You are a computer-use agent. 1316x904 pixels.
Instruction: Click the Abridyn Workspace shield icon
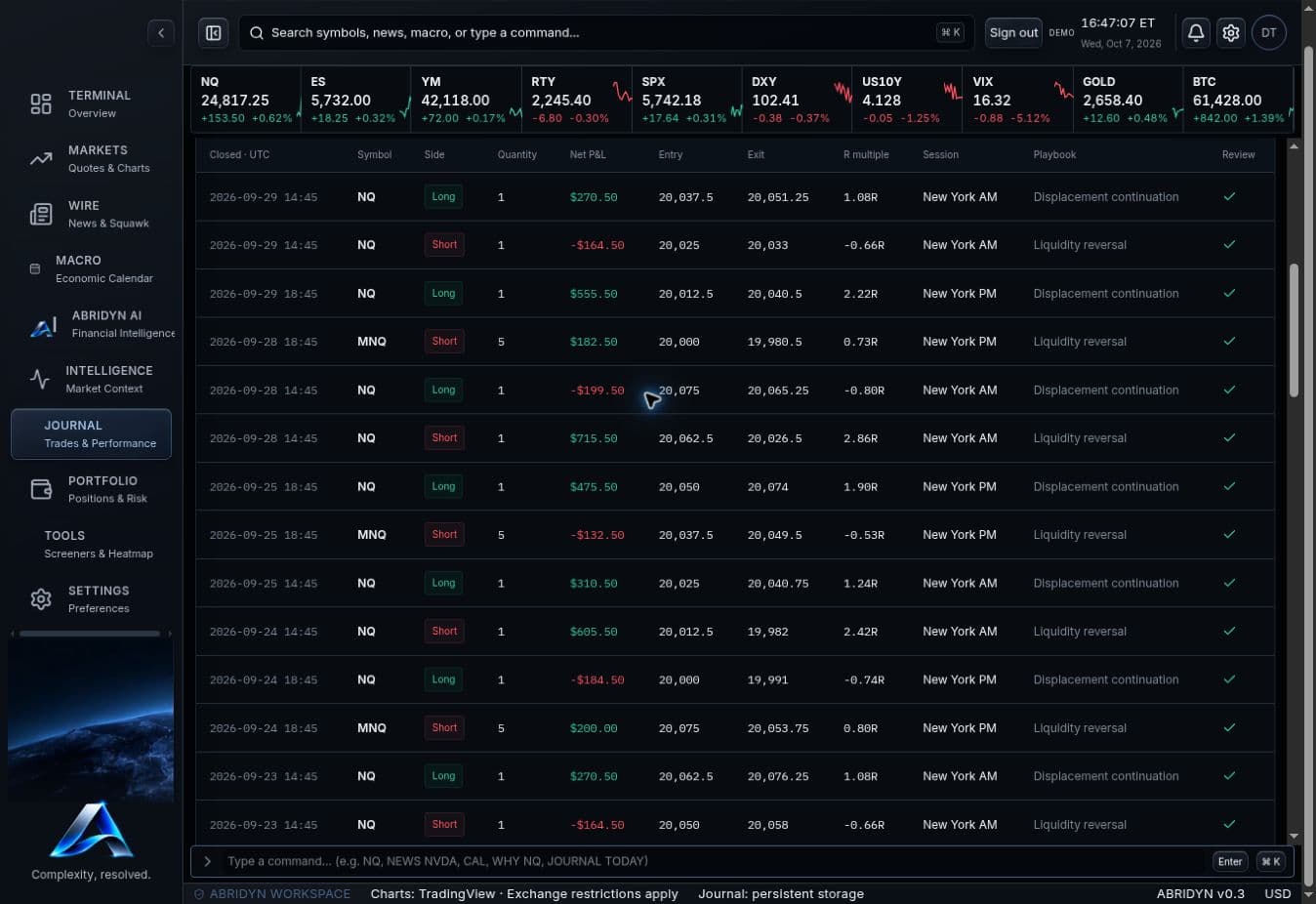(x=199, y=893)
